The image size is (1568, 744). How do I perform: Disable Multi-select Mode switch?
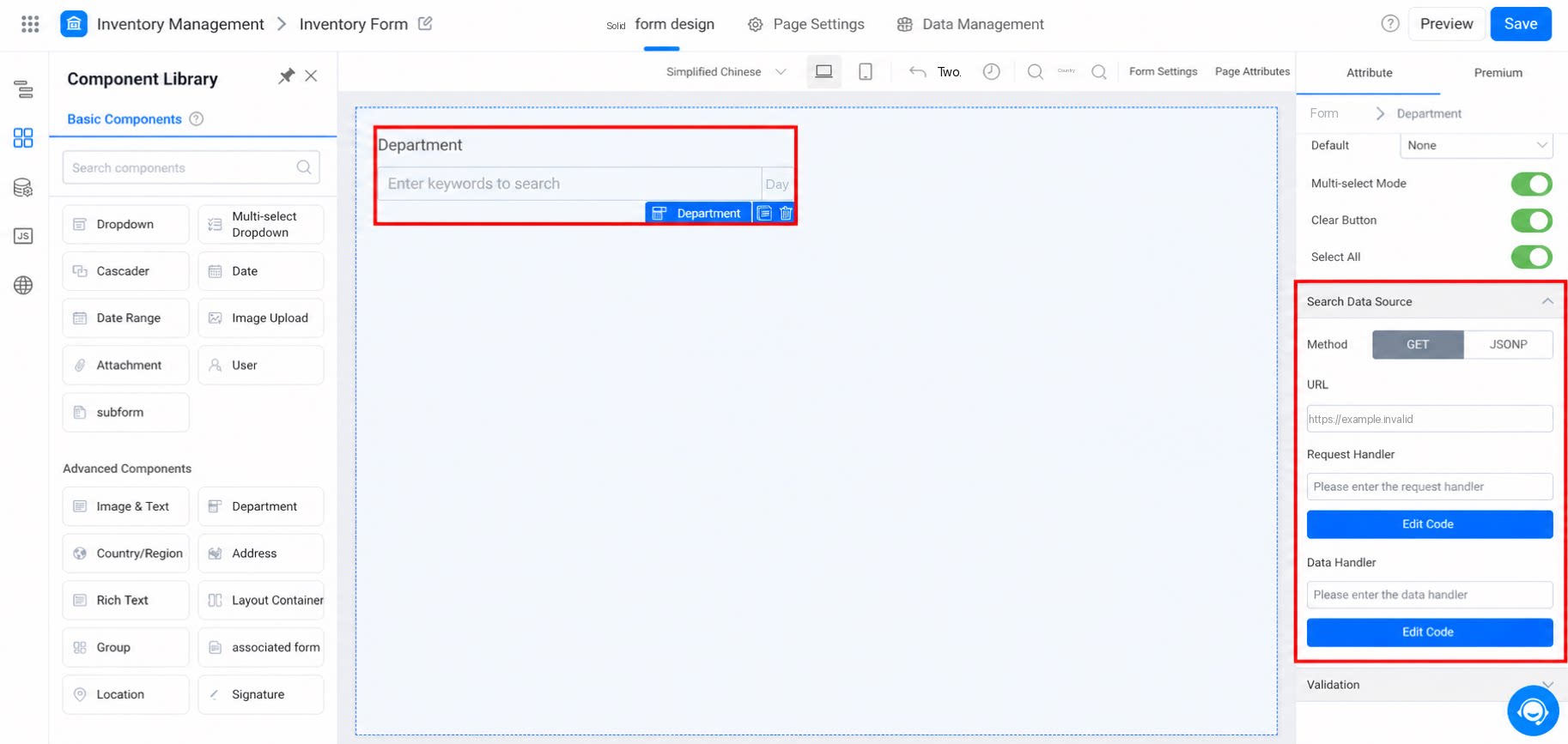[1531, 184]
